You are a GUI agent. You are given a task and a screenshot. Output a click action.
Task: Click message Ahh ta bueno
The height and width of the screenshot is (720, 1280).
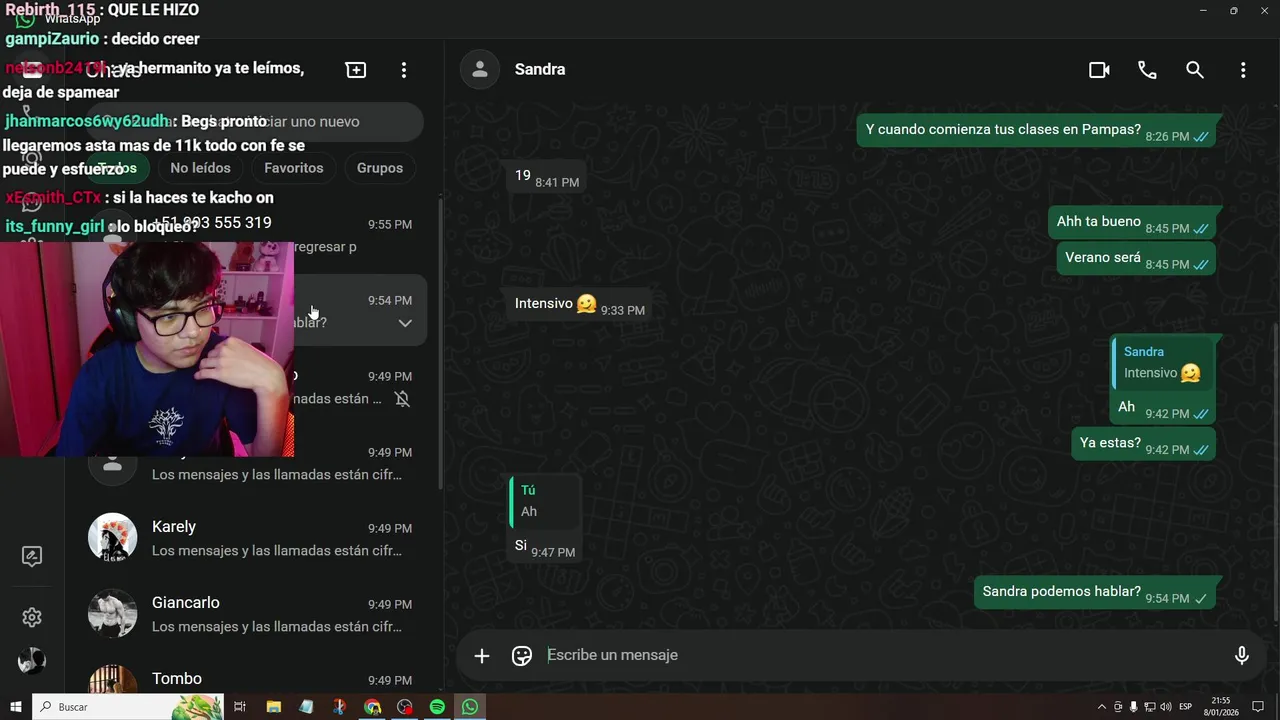(x=1132, y=223)
